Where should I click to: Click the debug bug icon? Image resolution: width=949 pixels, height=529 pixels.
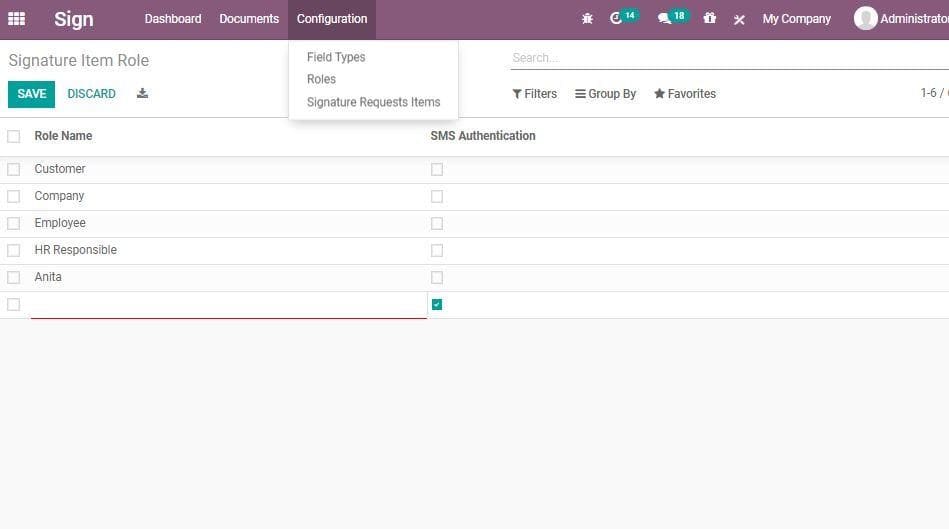click(x=587, y=19)
